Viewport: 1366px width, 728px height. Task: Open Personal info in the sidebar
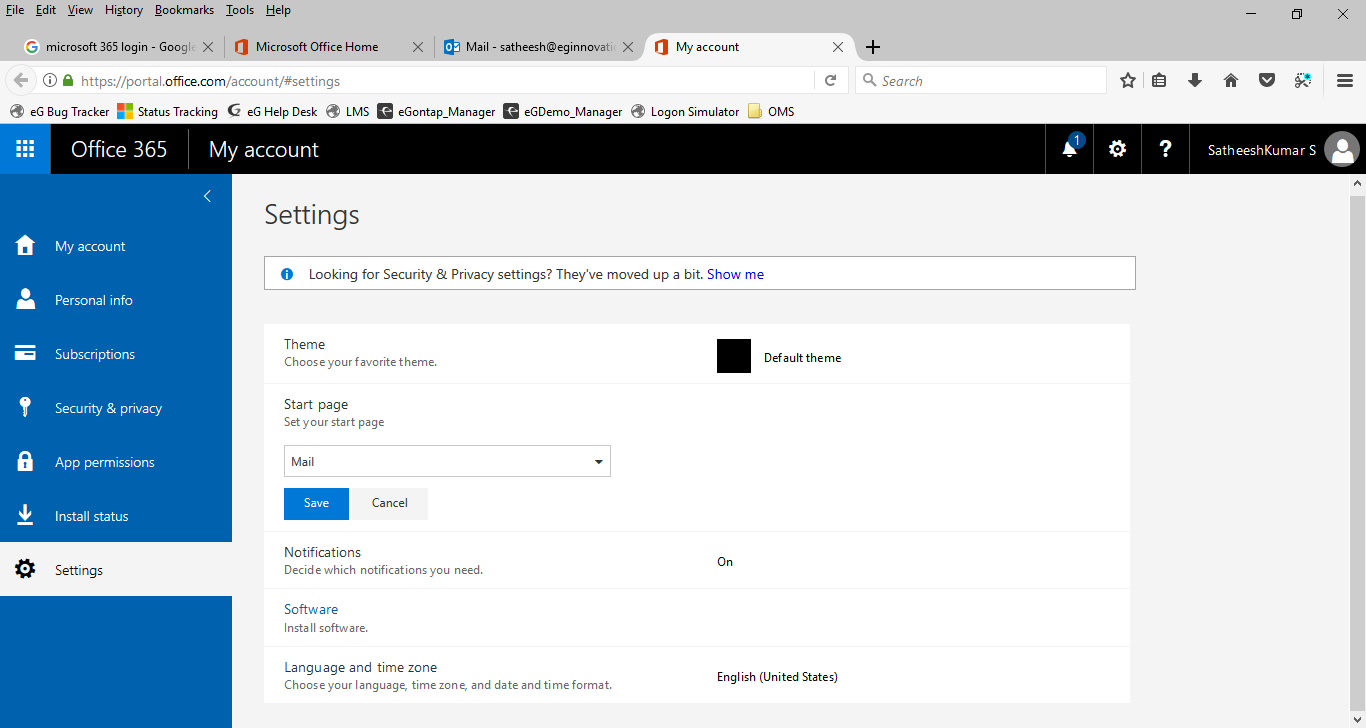116,300
